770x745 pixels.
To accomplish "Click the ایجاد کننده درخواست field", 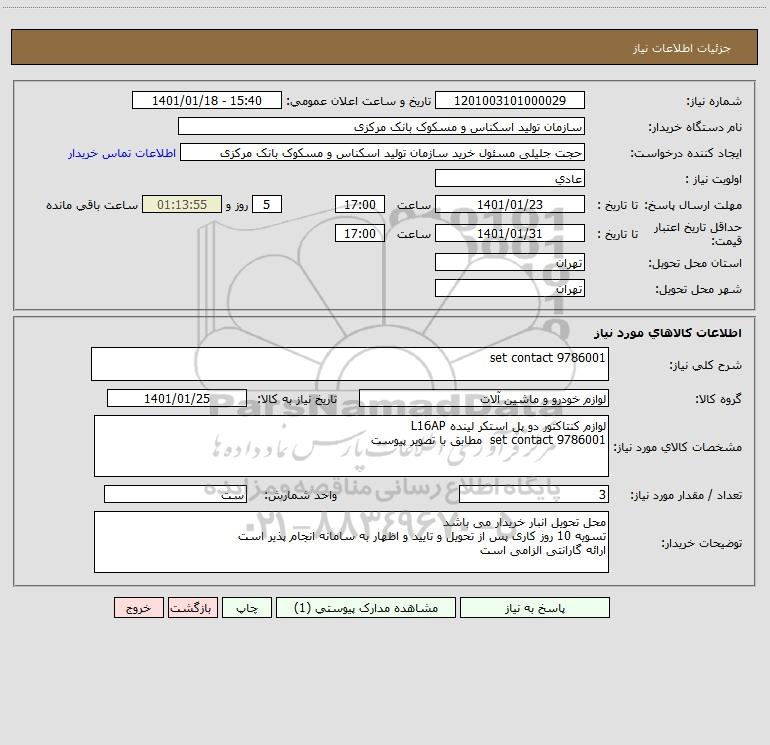I will pyautogui.click(x=382, y=152).
